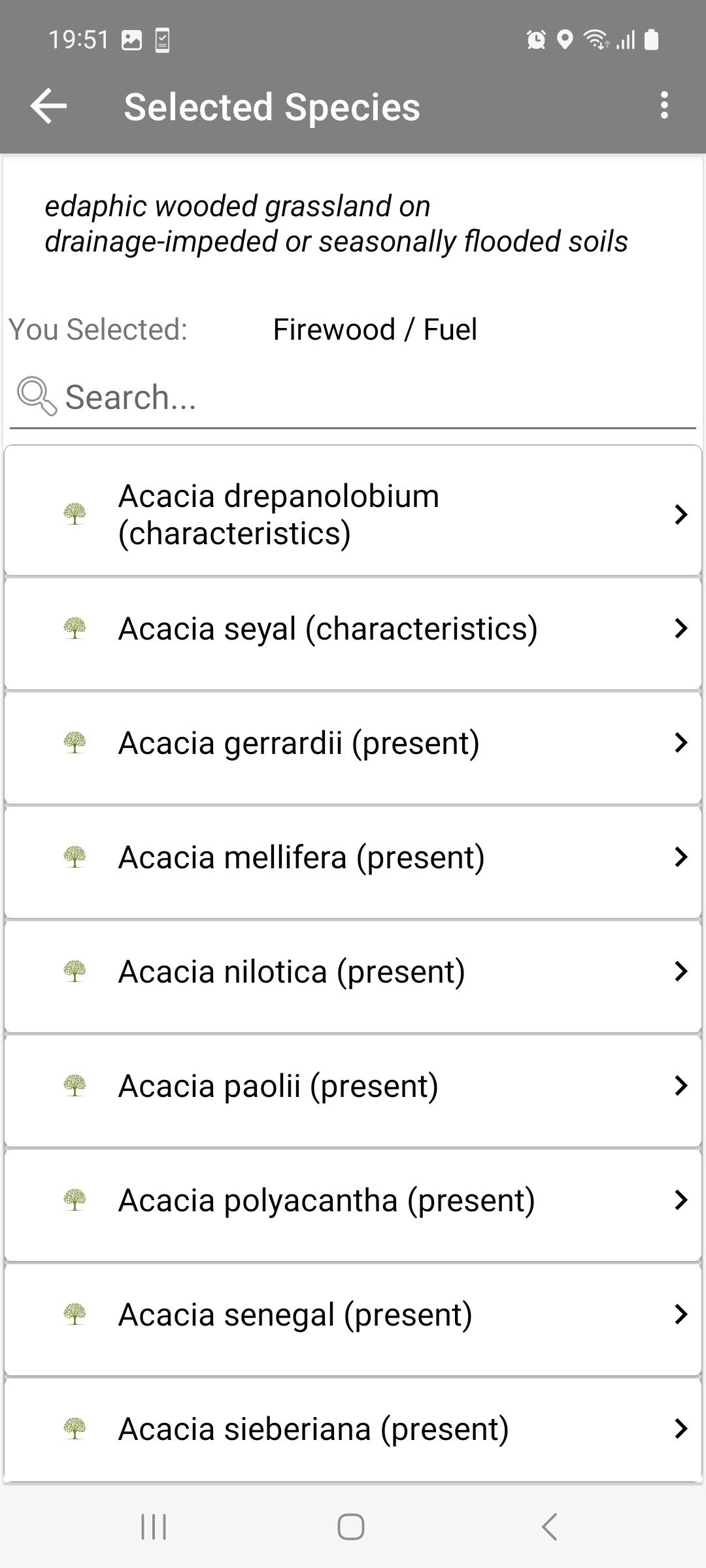The image size is (706, 1568).
Task: Tap the back arrow in the header
Action: point(48,106)
